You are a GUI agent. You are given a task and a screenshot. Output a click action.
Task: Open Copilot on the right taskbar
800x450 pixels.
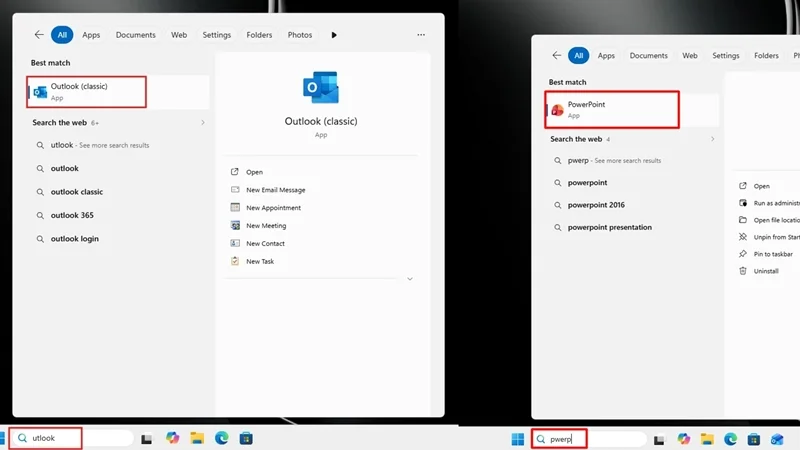point(684,439)
